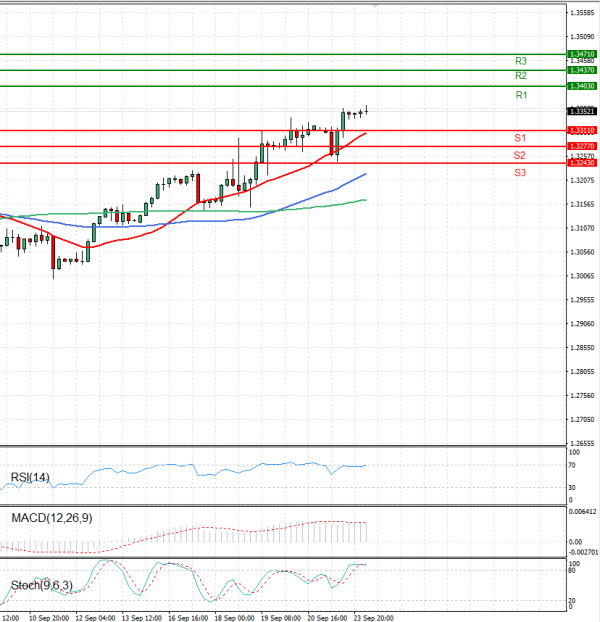Click the 1.35585 price axis value
The width and height of the screenshot is (600, 622).
(581, 13)
